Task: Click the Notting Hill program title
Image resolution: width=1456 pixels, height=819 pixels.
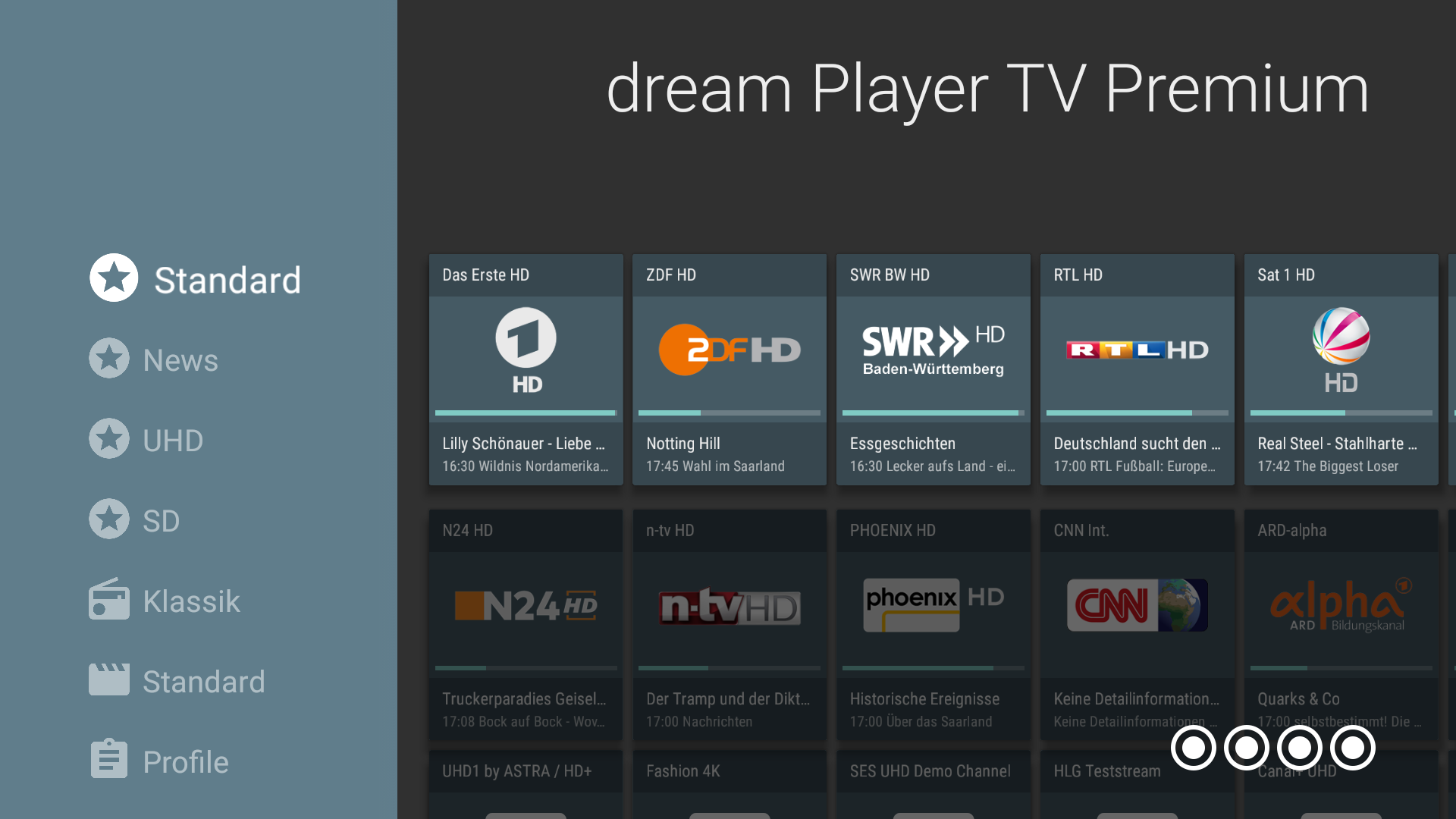Action: click(x=682, y=444)
